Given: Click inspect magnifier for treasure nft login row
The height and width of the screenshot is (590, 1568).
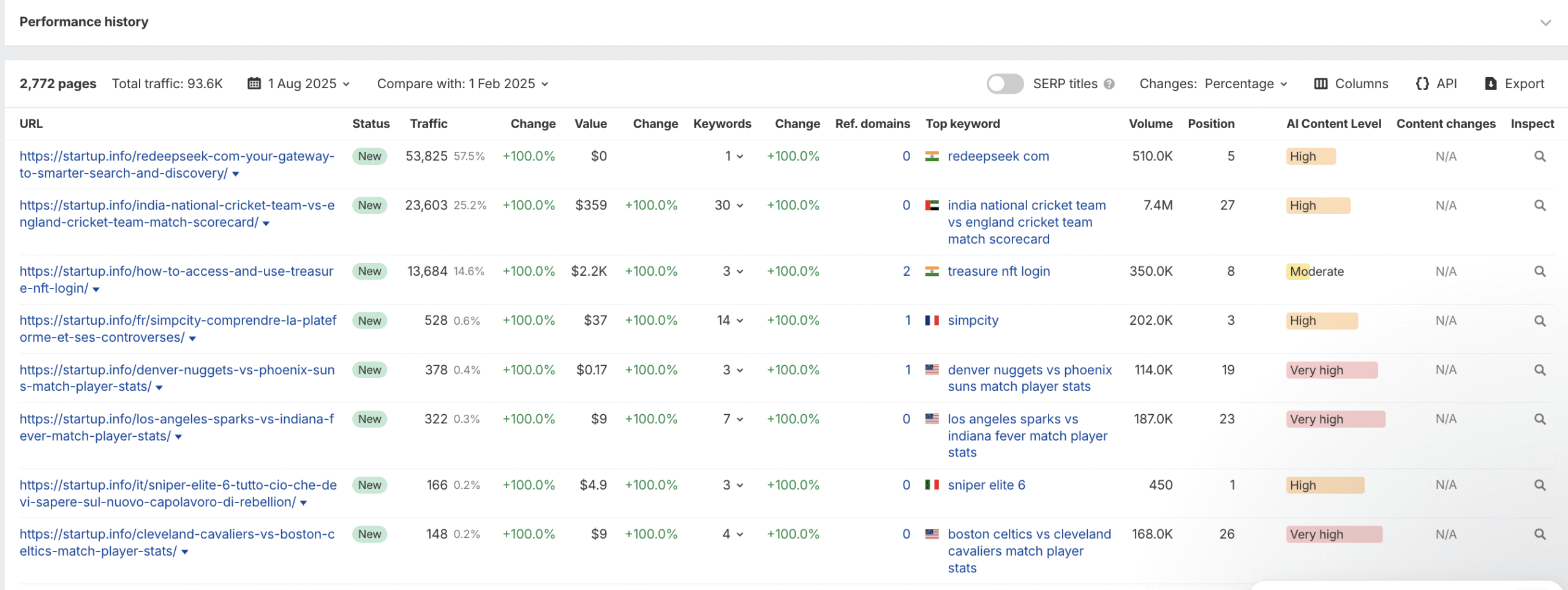Looking at the screenshot, I should [1539, 271].
